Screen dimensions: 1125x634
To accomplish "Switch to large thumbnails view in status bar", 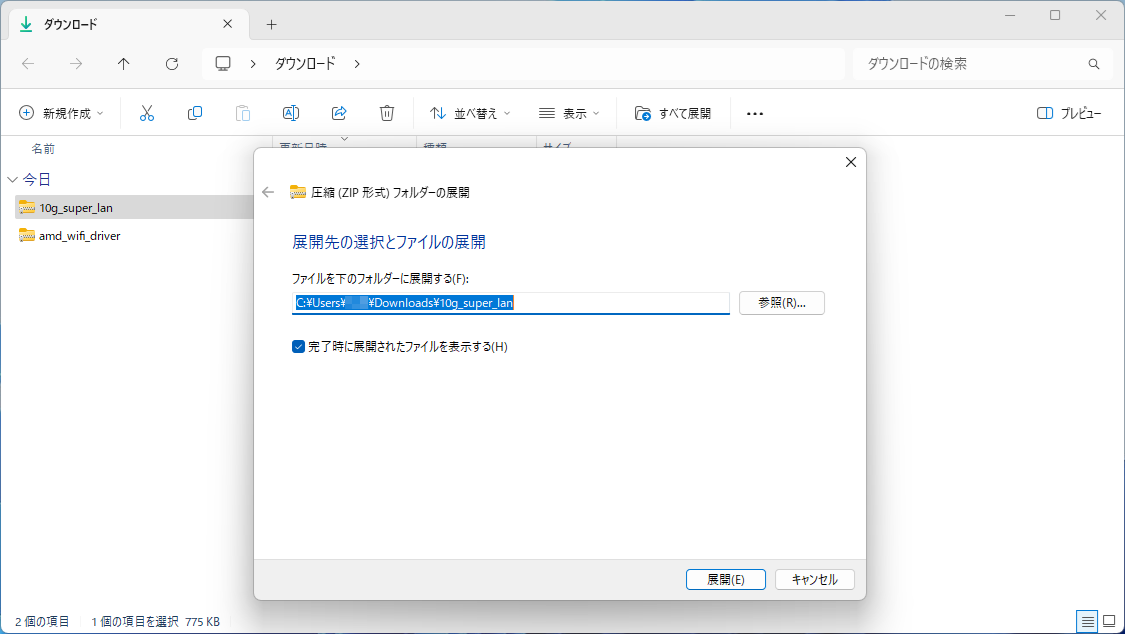I will click(x=1107, y=621).
